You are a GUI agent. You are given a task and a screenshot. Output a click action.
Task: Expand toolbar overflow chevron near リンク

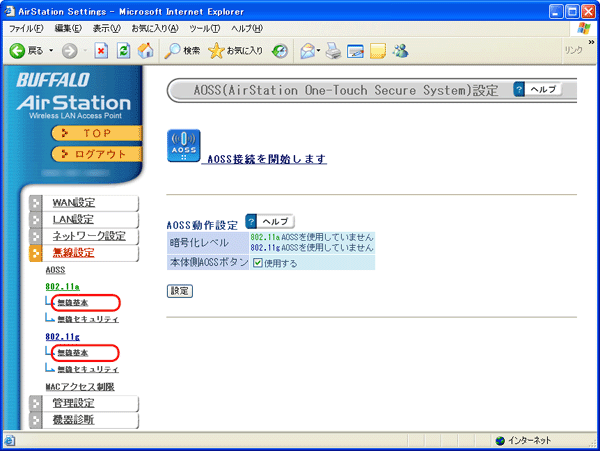click(591, 42)
